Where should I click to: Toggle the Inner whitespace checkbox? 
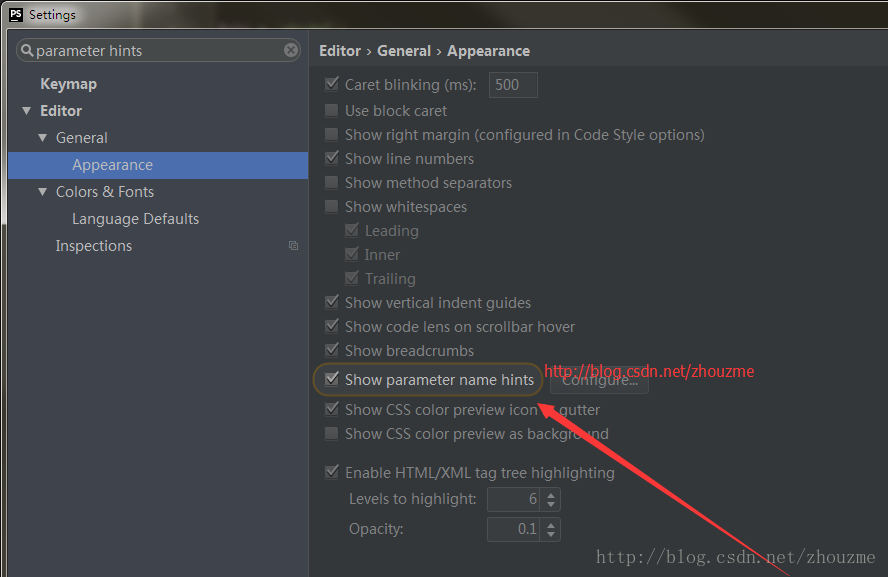(x=352, y=254)
